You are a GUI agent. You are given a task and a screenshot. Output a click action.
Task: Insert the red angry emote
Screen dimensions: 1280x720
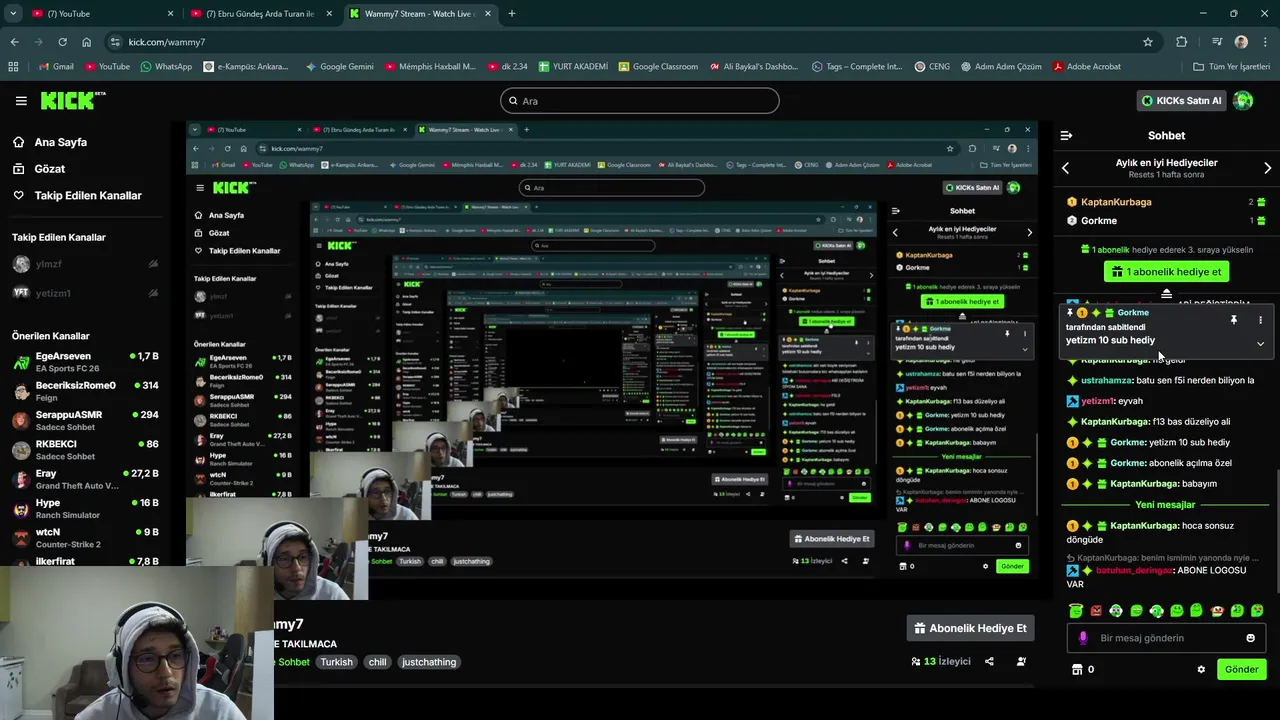coord(1096,610)
